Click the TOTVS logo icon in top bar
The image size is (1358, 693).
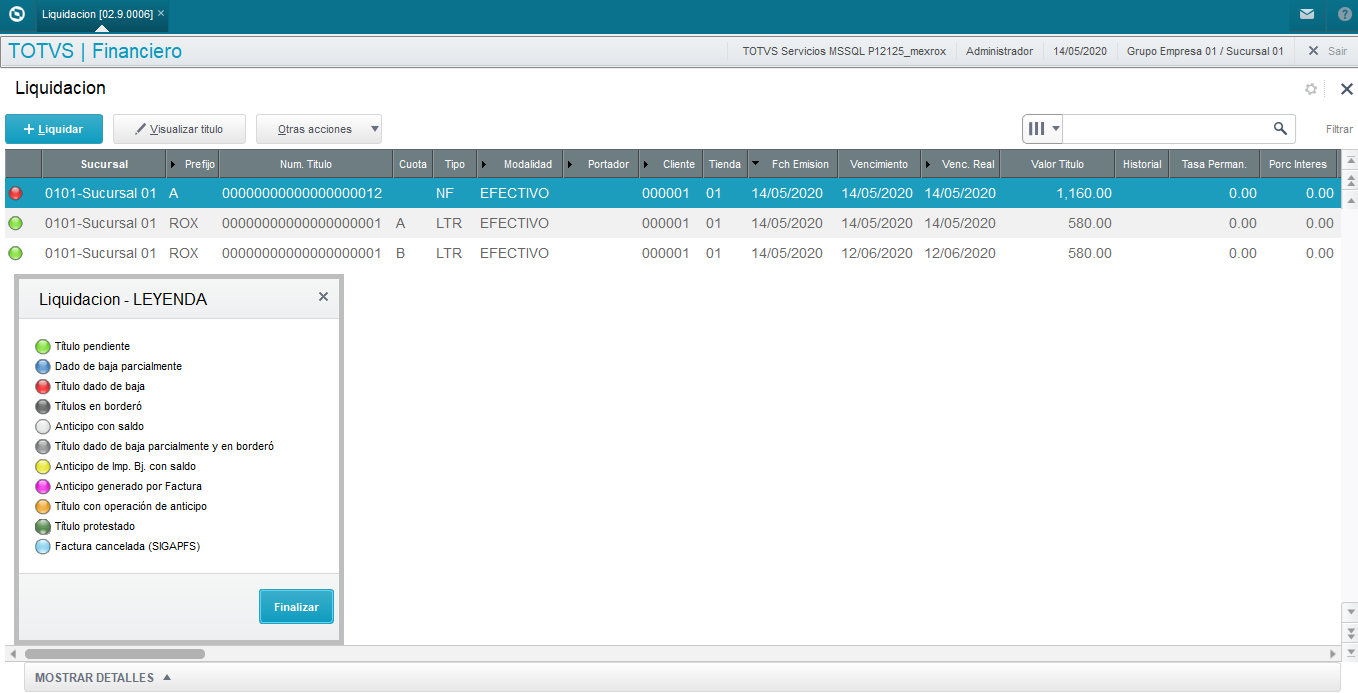16,15
